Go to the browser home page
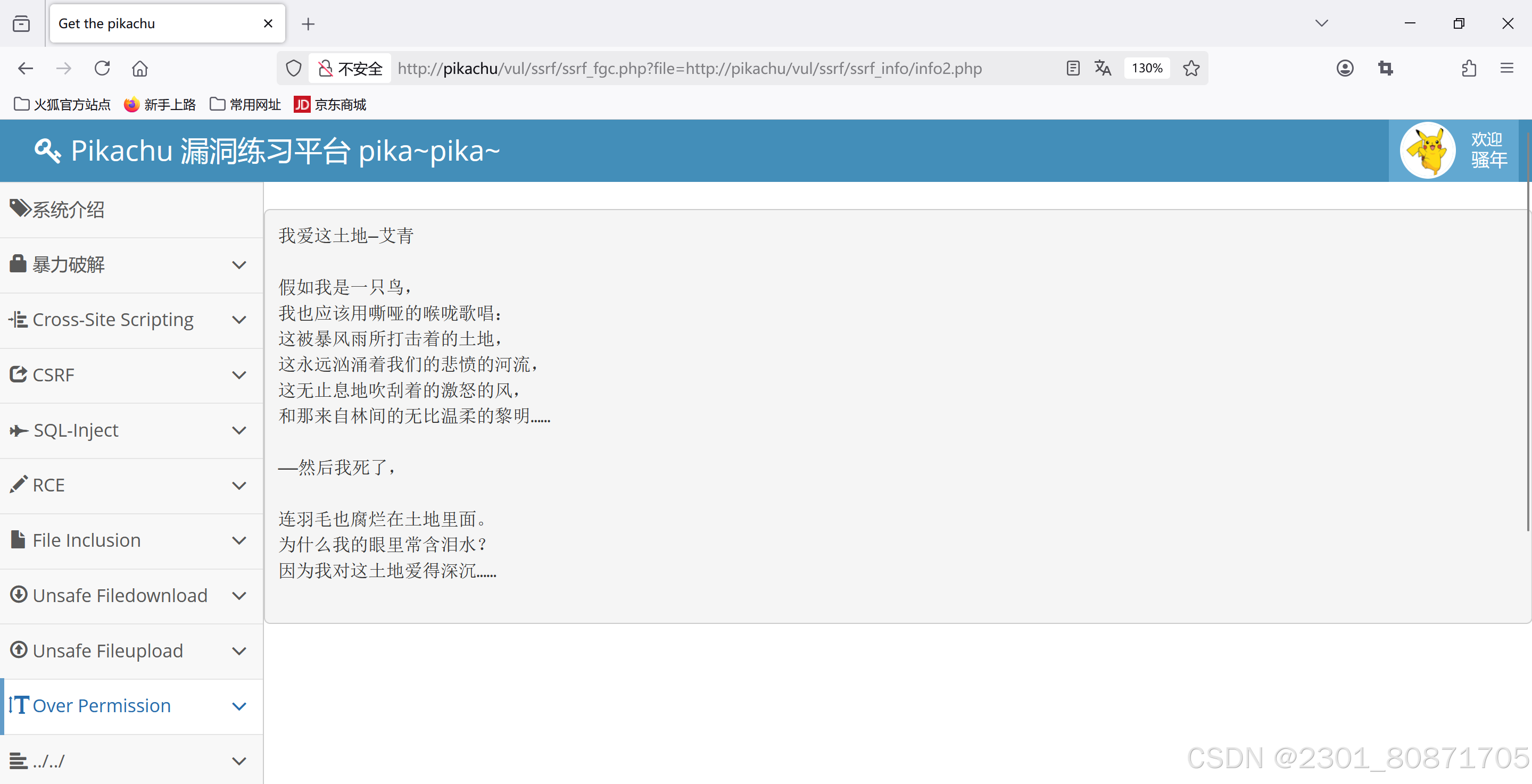 (140, 69)
